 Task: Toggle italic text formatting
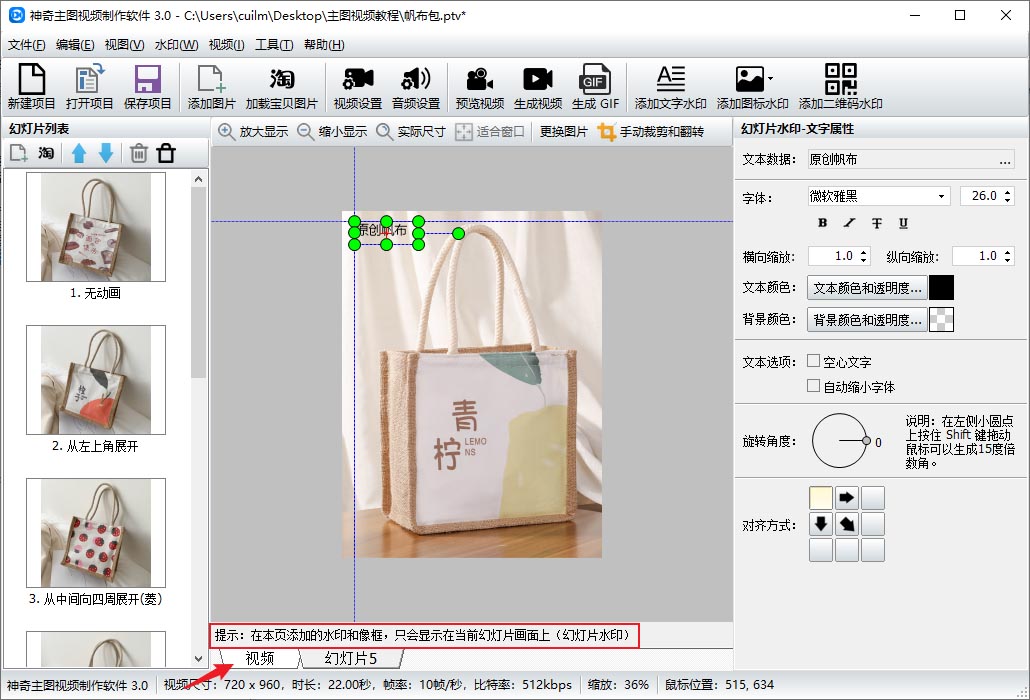click(849, 223)
